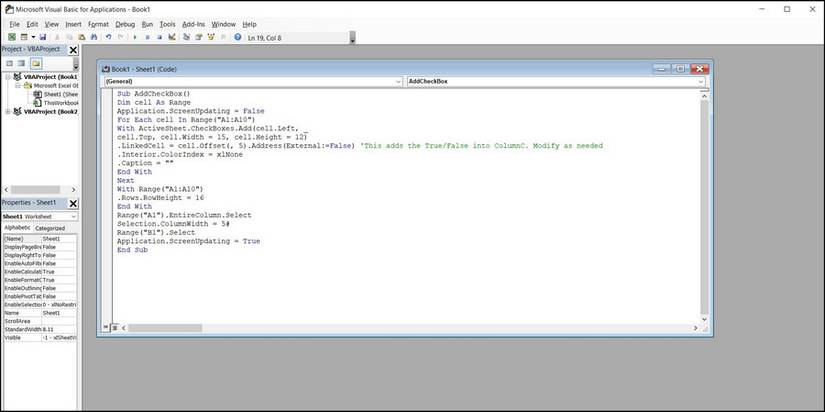Click the DisplayPageBreaks False value
The image size is (825, 412).
(59, 247)
